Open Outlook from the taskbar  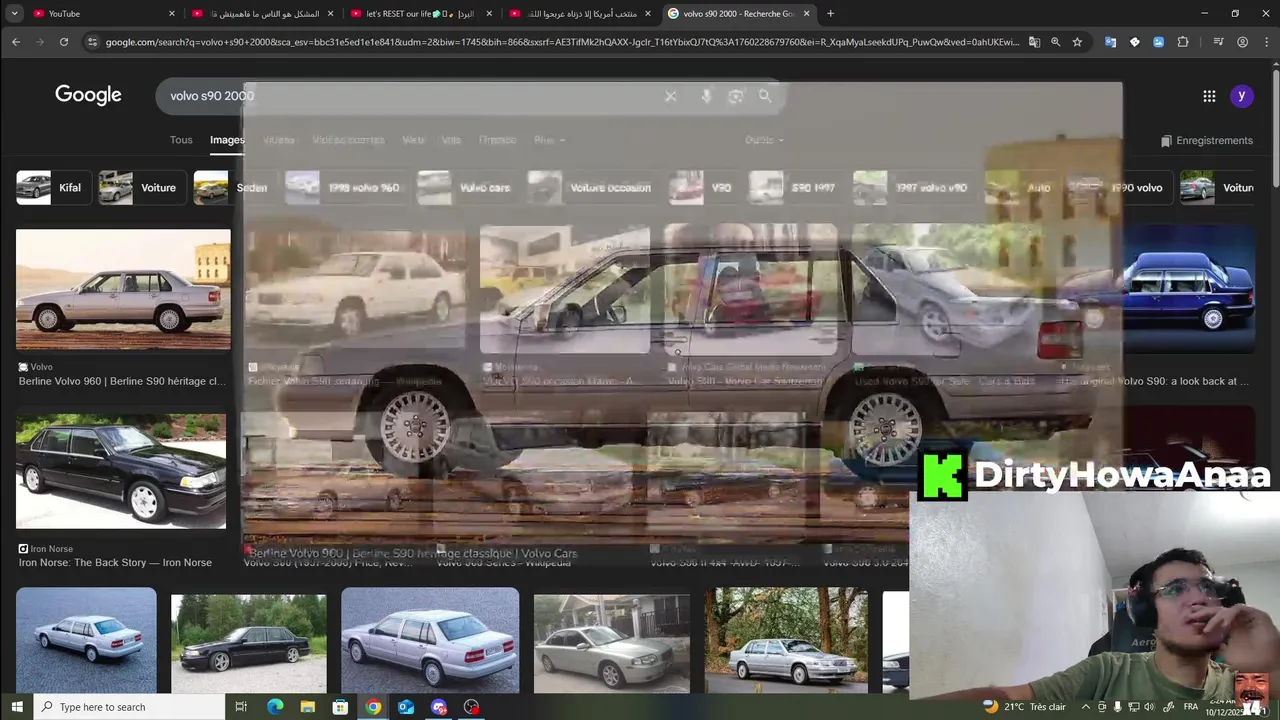[x=406, y=707]
